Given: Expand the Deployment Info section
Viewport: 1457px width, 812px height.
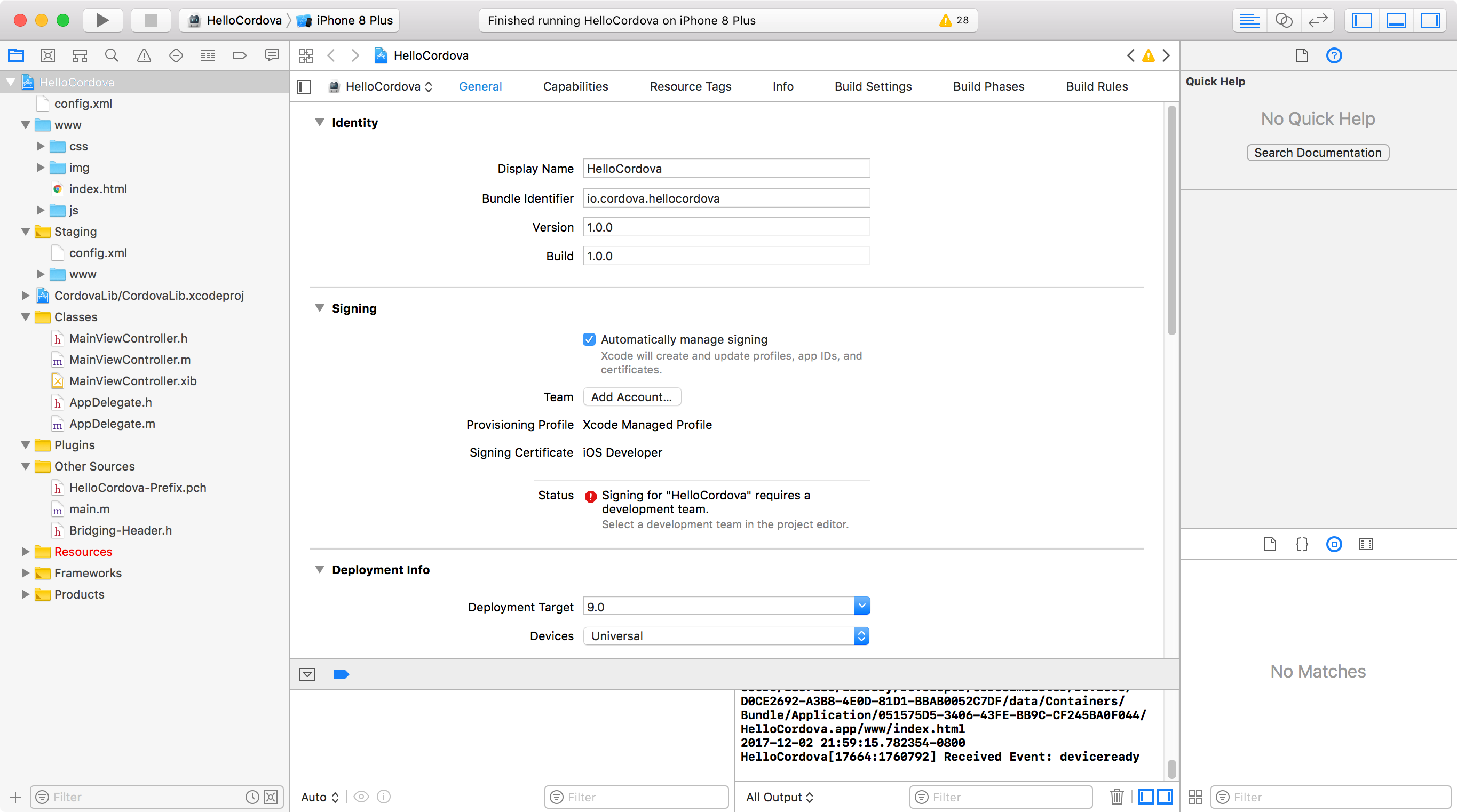Looking at the screenshot, I should tap(319, 569).
